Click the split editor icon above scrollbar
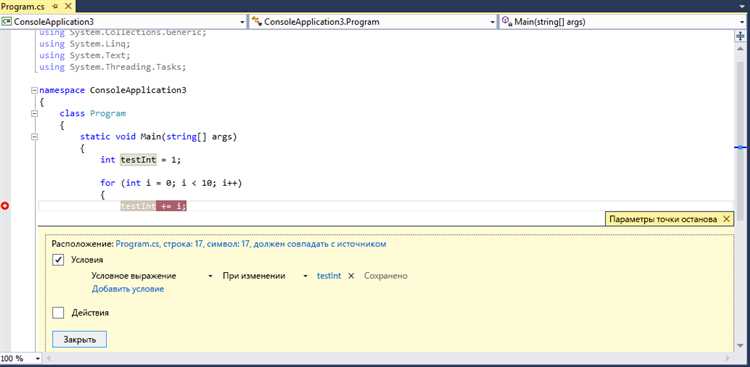750x367 pixels. point(740,36)
